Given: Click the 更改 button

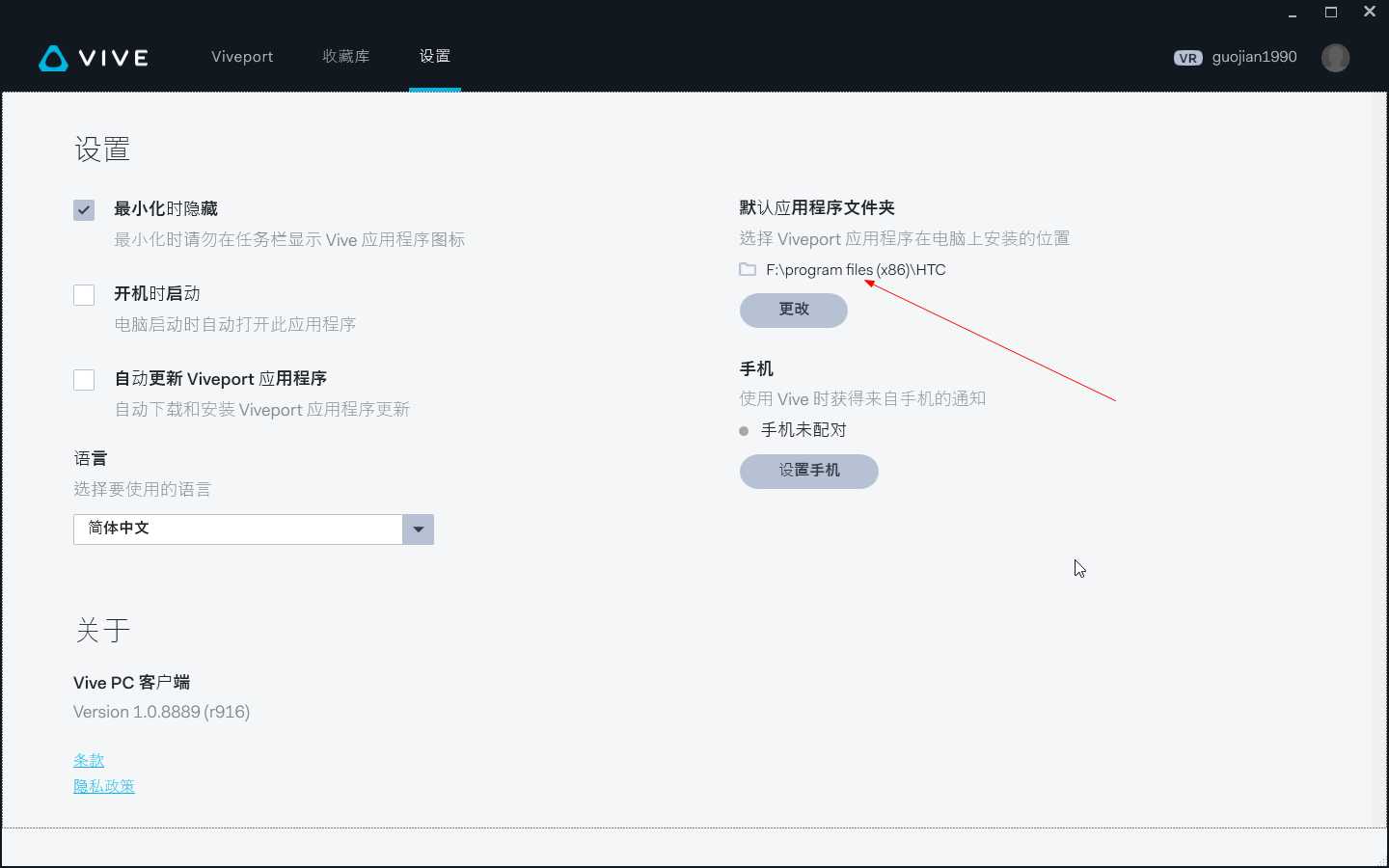Looking at the screenshot, I should 794,310.
